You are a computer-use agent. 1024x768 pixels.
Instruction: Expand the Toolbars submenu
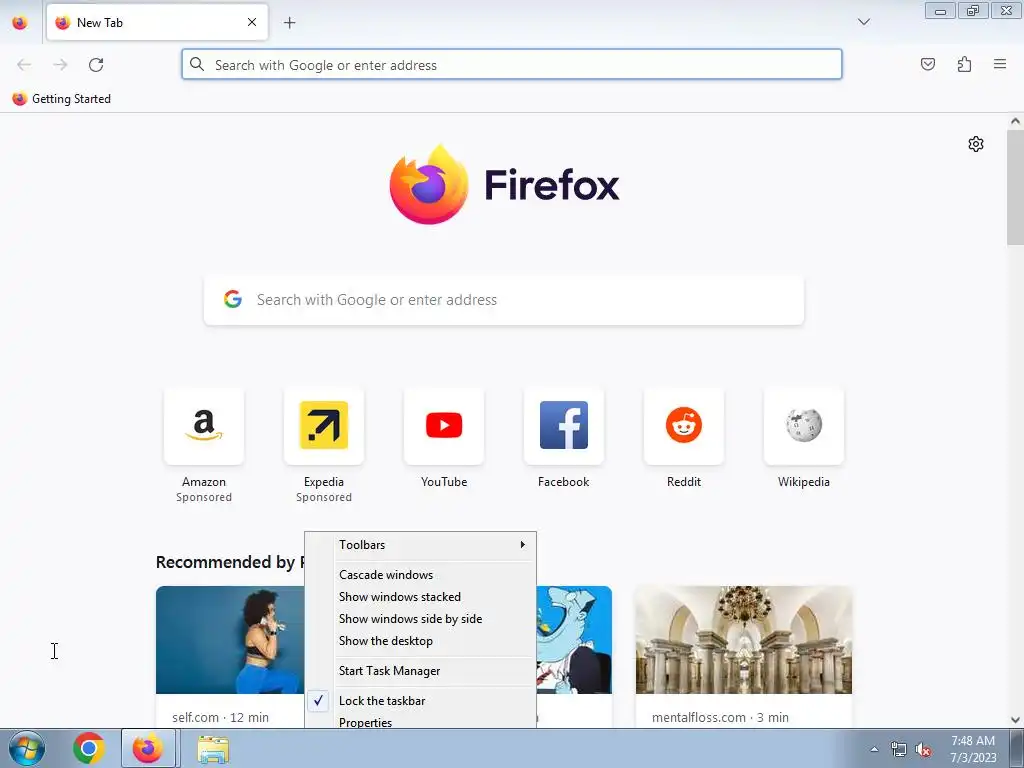click(x=421, y=545)
